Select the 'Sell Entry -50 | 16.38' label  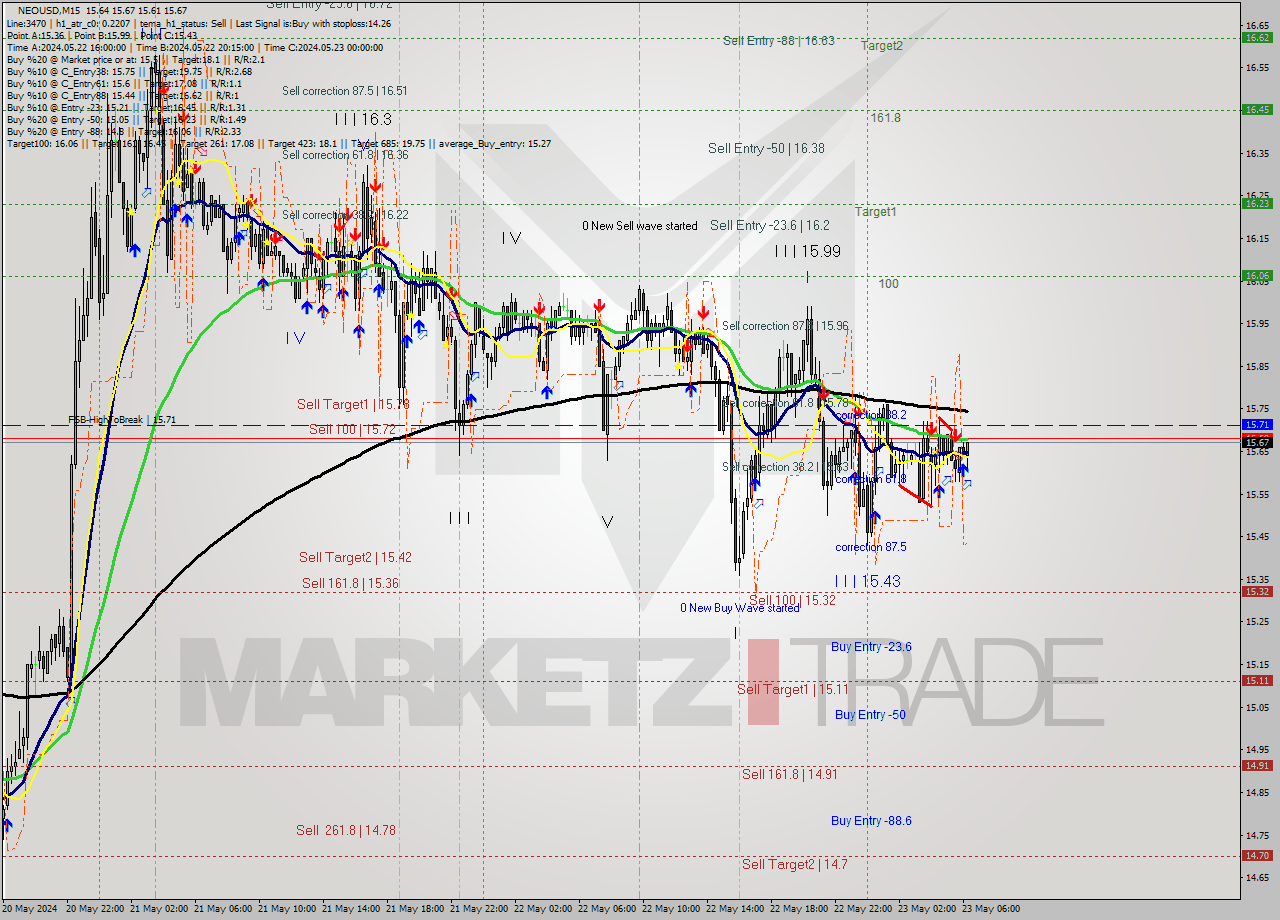click(766, 148)
